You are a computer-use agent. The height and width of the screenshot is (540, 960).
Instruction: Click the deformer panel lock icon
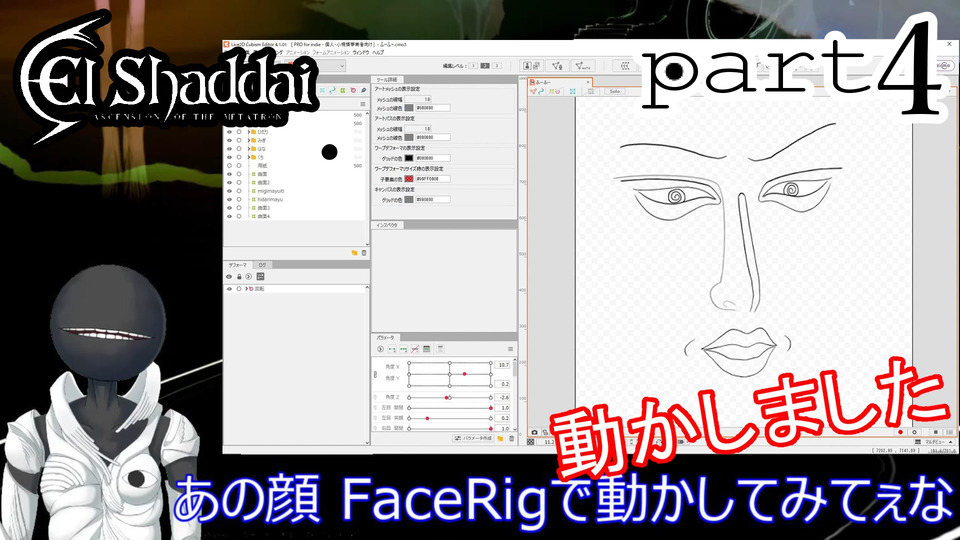point(239,277)
